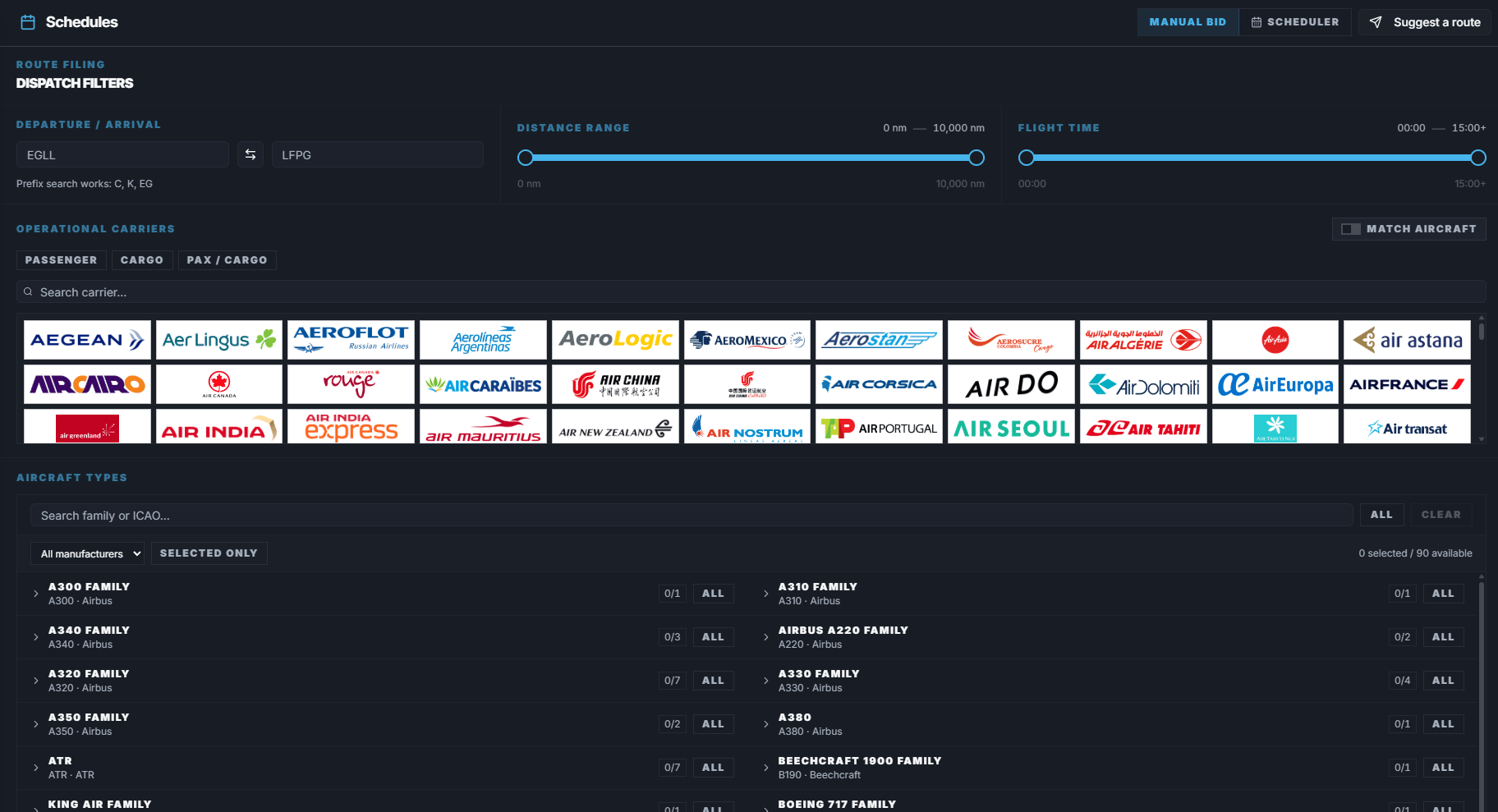
Task: Toggle the Passenger carrier filter
Action: (x=61, y=260)
